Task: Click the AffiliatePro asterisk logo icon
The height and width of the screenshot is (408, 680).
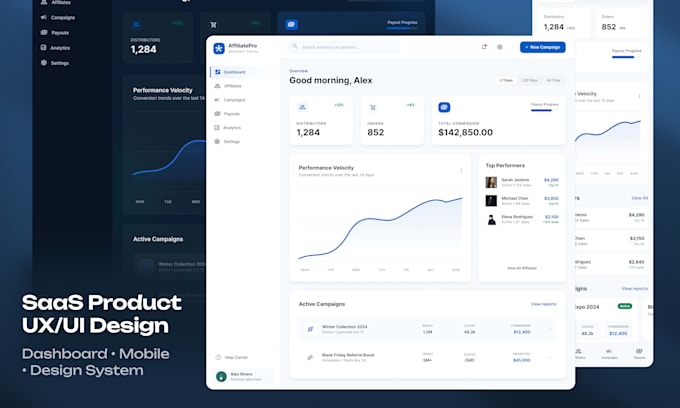Action: tap(219, 48)
